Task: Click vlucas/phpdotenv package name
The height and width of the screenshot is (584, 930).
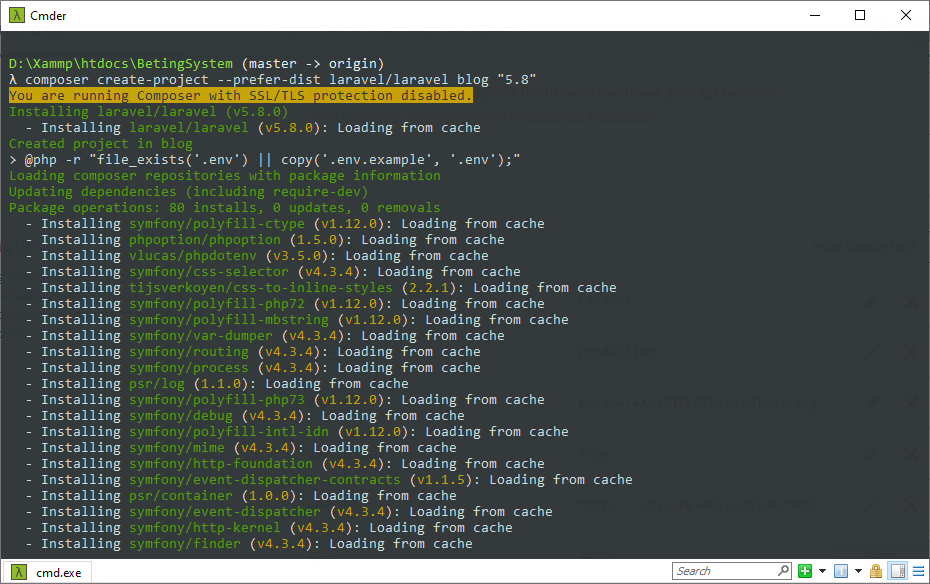Action: pos(193,256)
